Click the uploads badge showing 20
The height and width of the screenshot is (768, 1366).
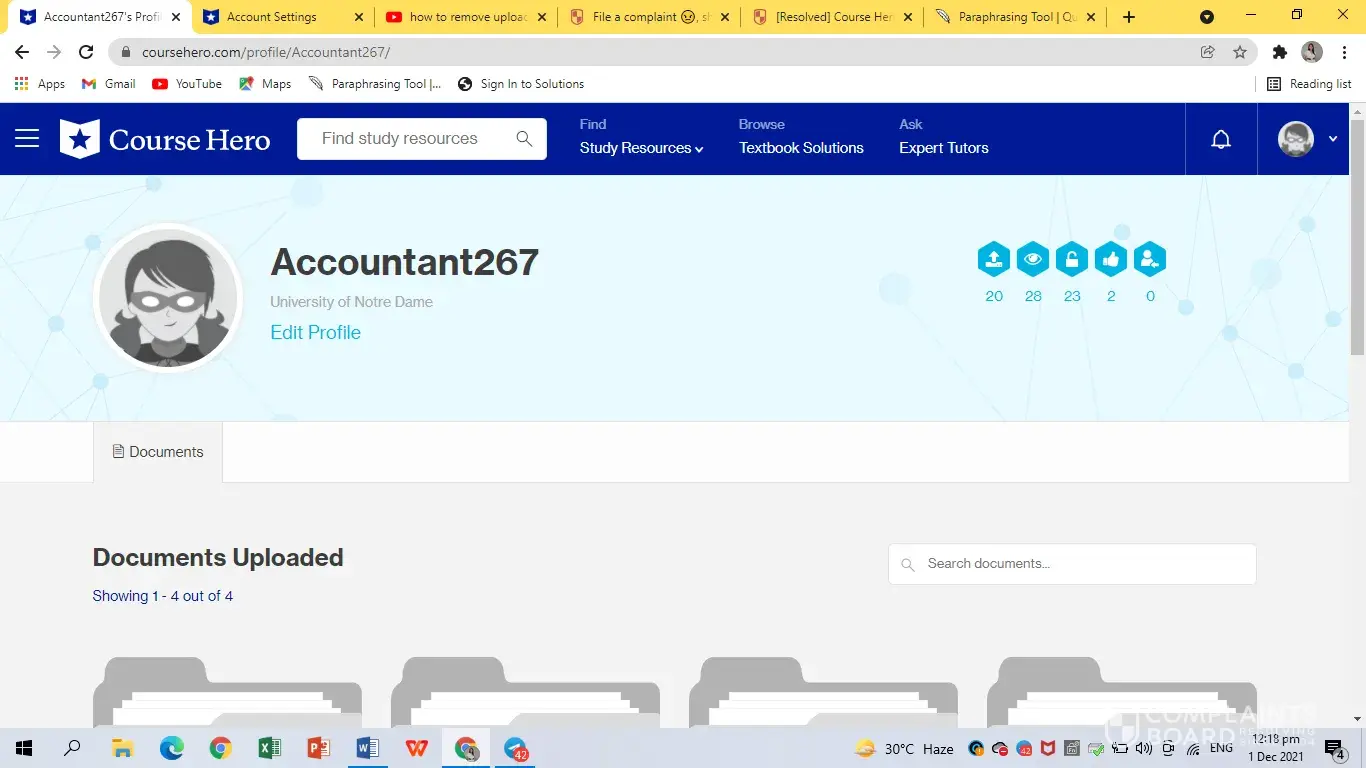[x=994, y=259]
